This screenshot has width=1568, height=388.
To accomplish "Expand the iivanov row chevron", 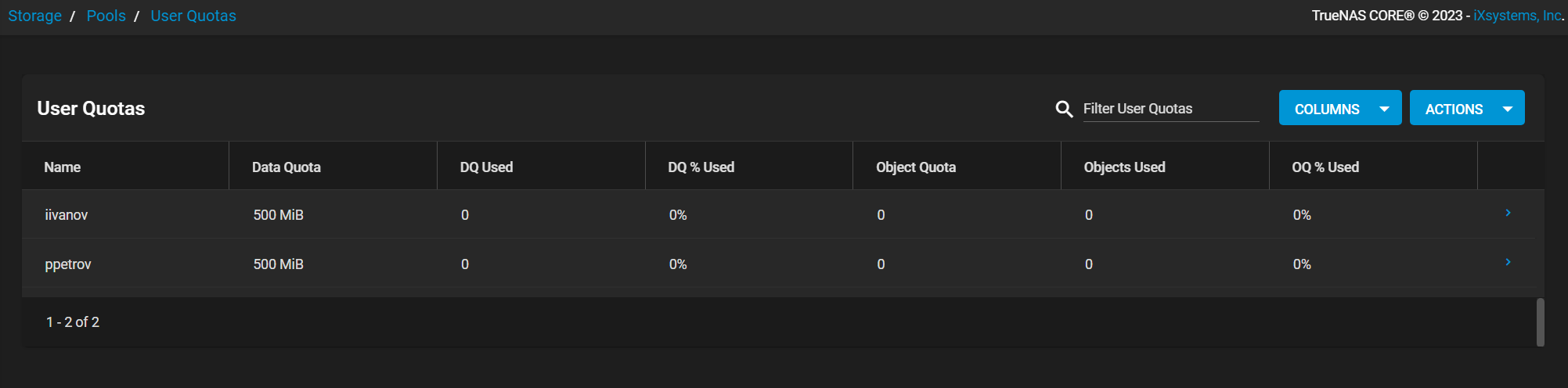I will pyautogui.click(x=1508, y=213).
